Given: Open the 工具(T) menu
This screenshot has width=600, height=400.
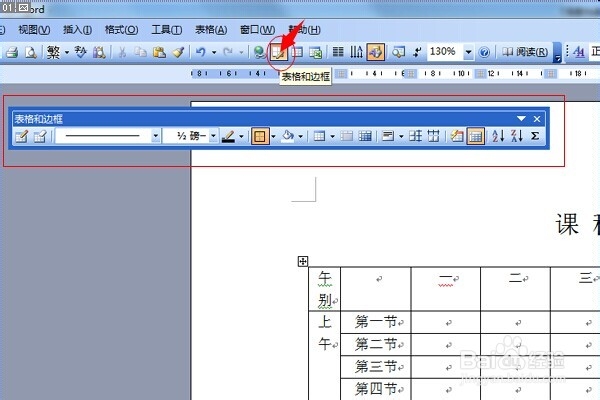Looking at the screenshot, I should (x=167, y=29).
